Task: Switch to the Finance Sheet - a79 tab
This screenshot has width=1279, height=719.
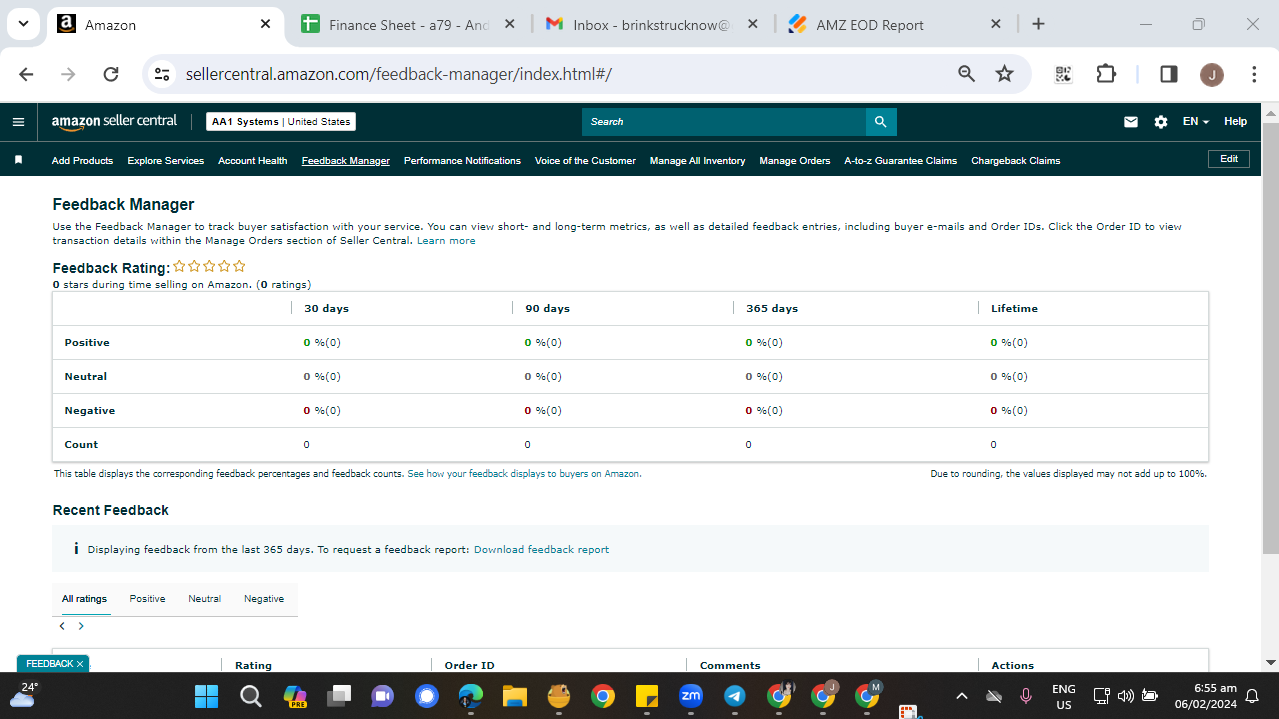Action: 408,25
